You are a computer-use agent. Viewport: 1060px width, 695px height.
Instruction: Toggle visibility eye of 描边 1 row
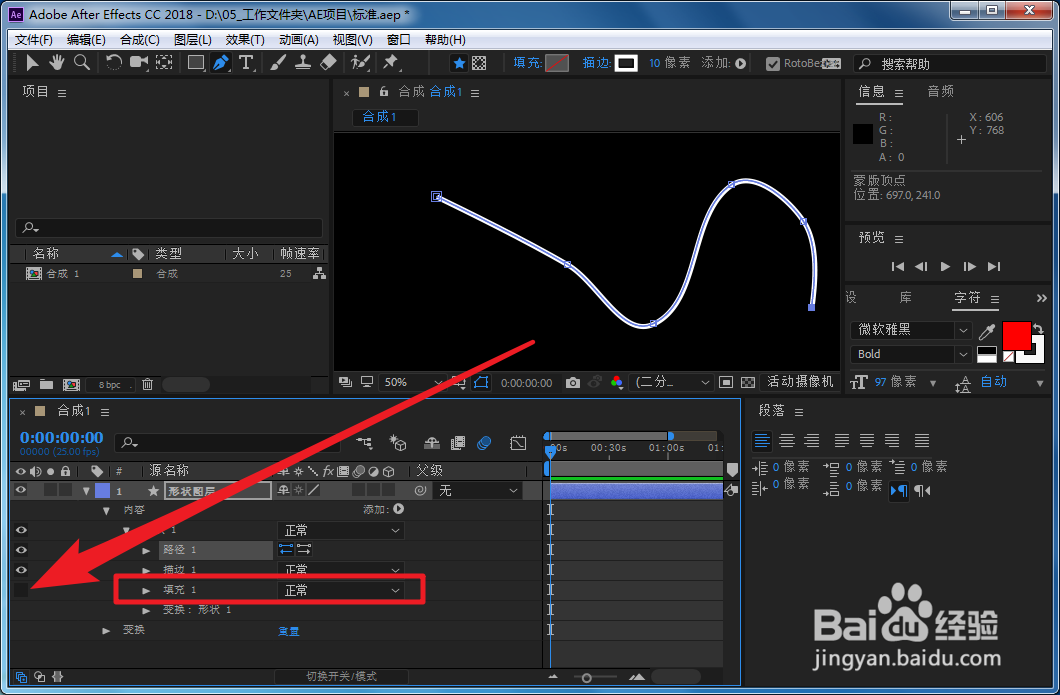[21, 570]
